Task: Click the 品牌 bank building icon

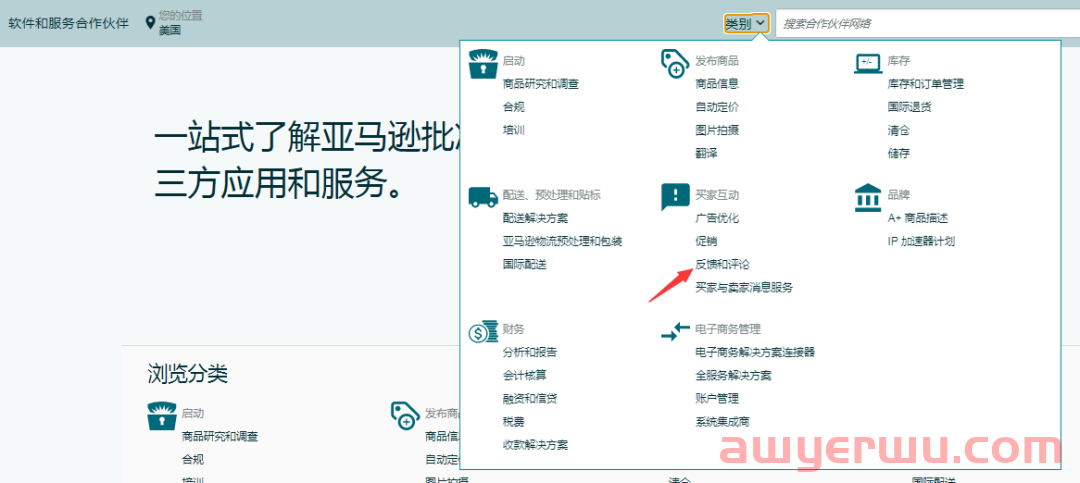Action: tap(867, 196)
